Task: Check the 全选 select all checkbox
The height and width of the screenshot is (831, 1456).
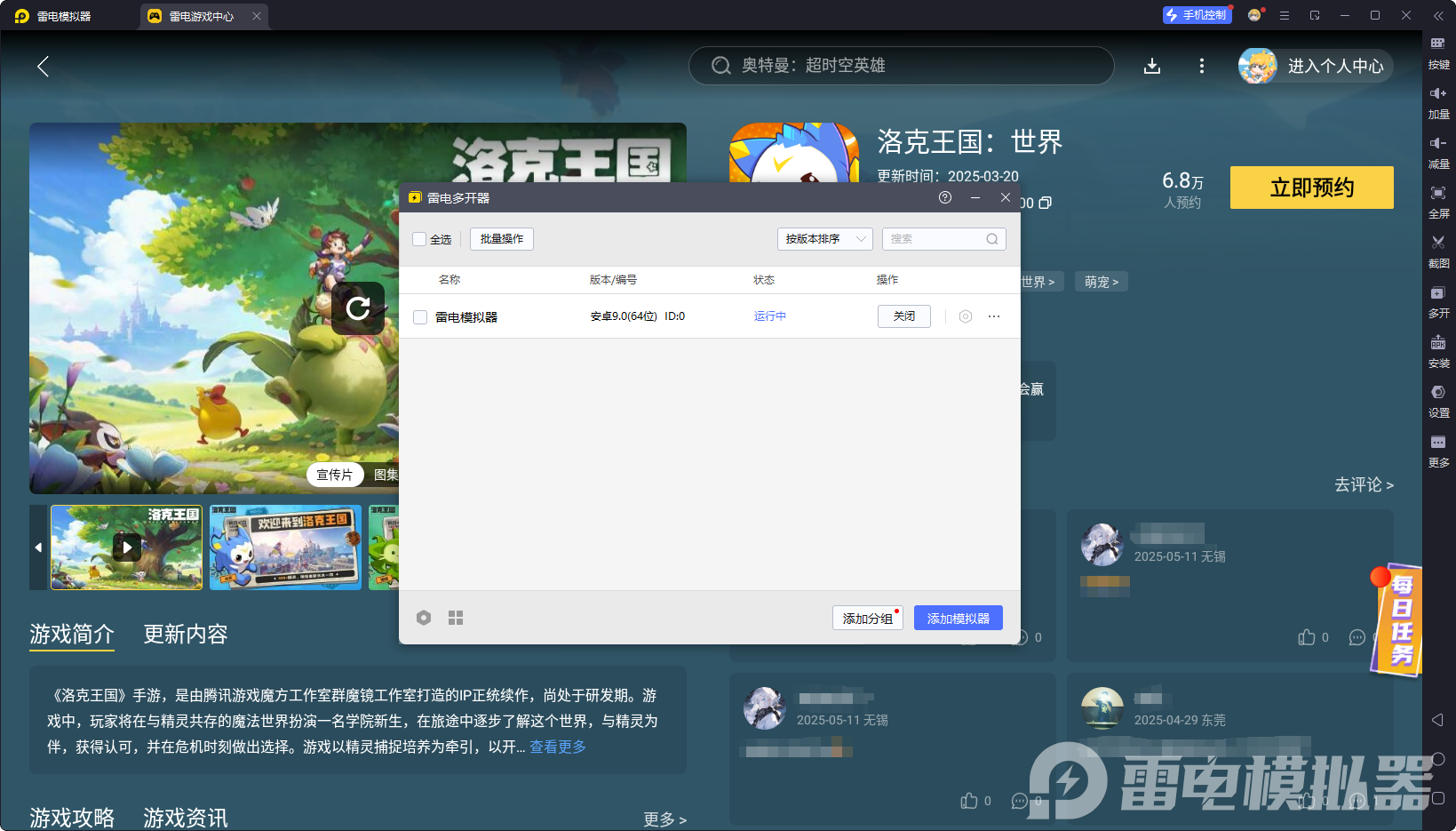Action: [x=418, y=239]
